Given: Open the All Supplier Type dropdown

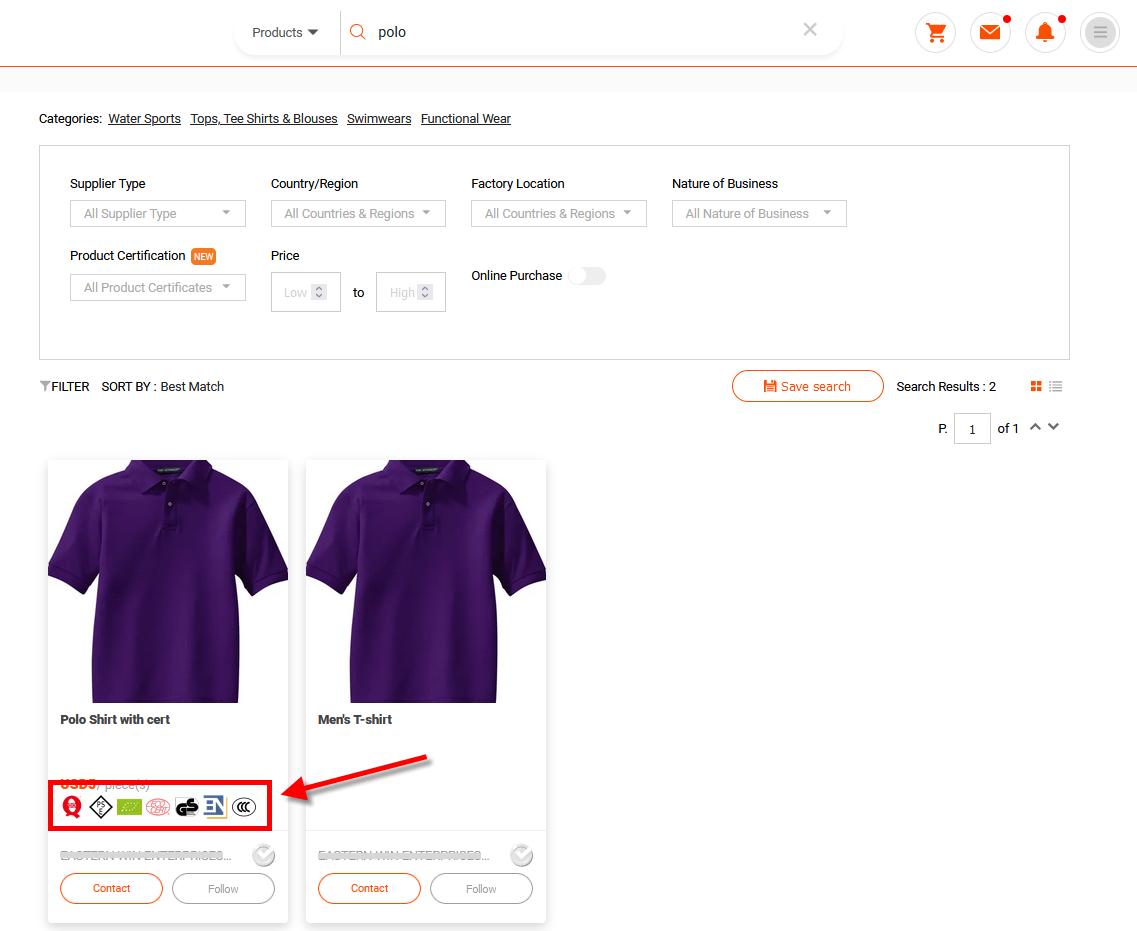Looking at the screenshot, I should [x=157, y=213].
